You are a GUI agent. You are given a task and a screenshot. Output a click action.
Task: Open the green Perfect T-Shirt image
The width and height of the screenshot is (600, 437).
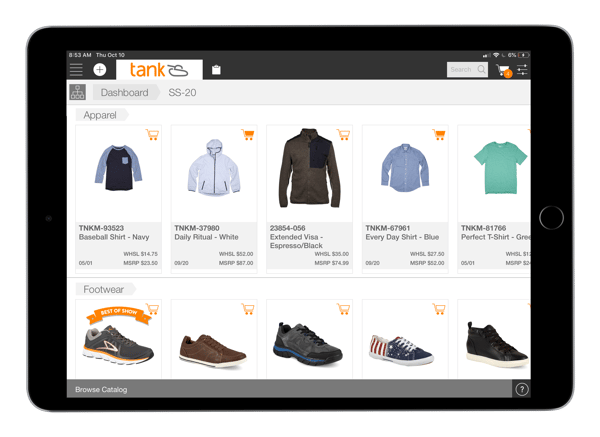pos(501,168)
